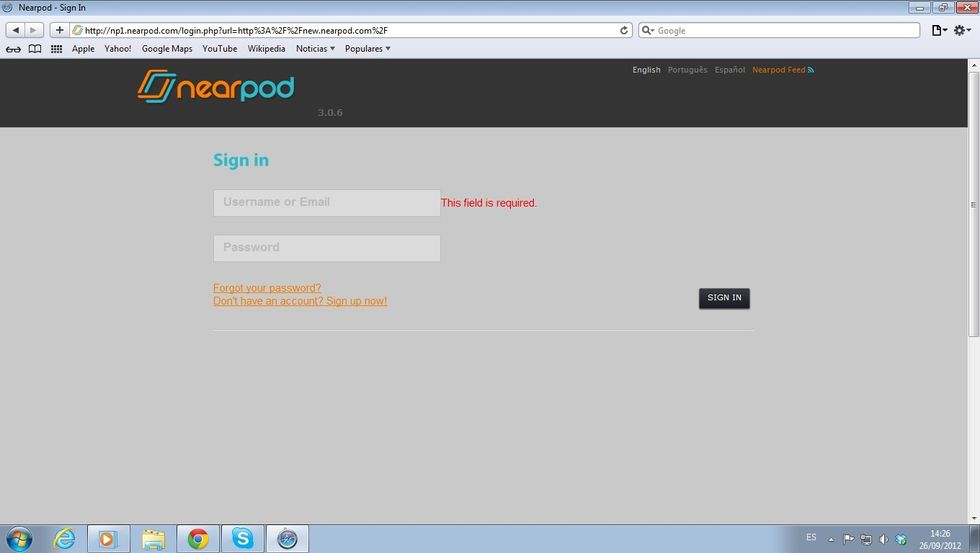Open the YouTube bookmark
980x553 pixels.
pos(219,49)
